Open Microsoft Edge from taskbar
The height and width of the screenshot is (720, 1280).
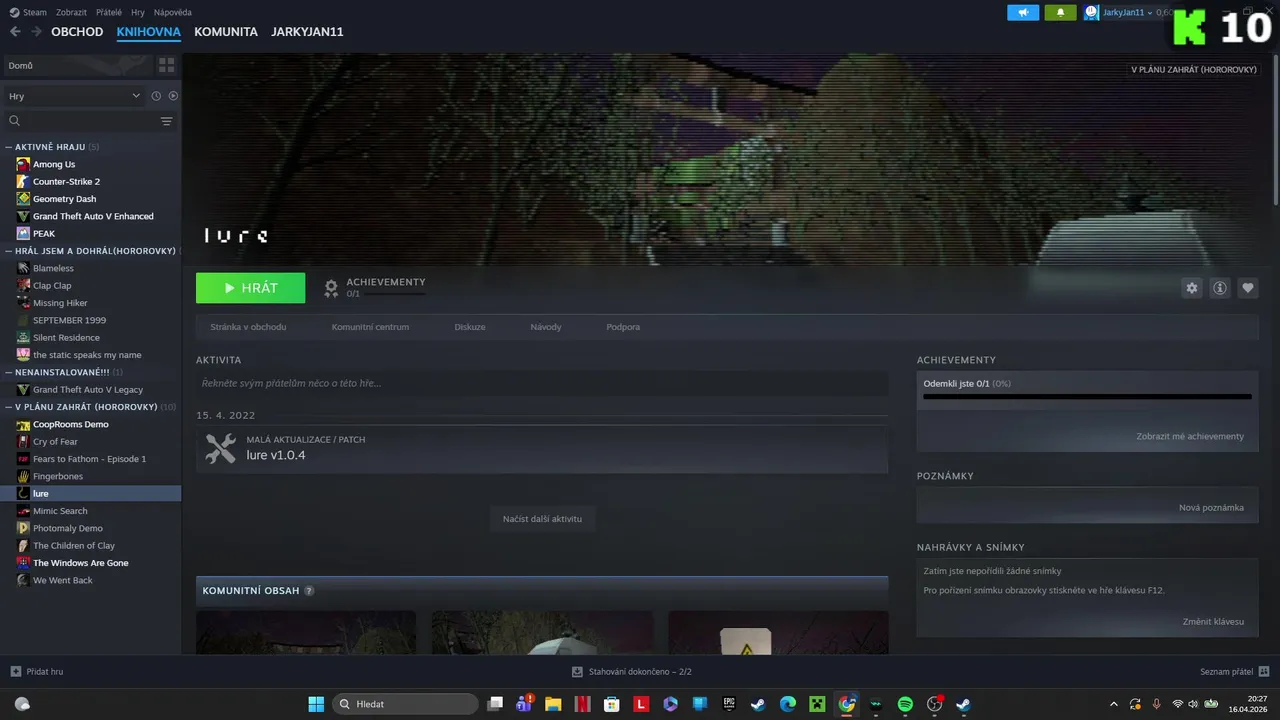[x=788, y=704]
